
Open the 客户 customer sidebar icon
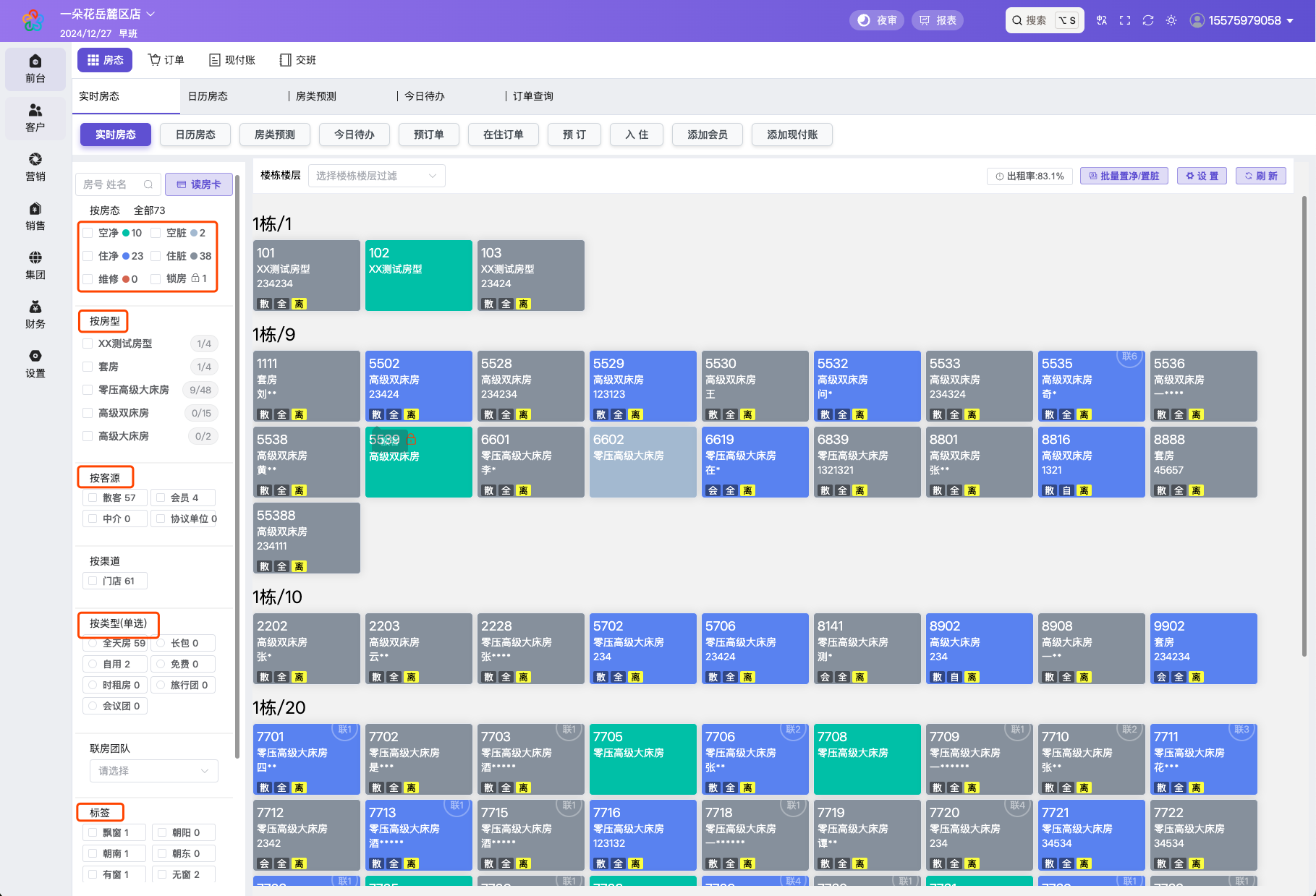pyautogui.click(x=35, y=117)
